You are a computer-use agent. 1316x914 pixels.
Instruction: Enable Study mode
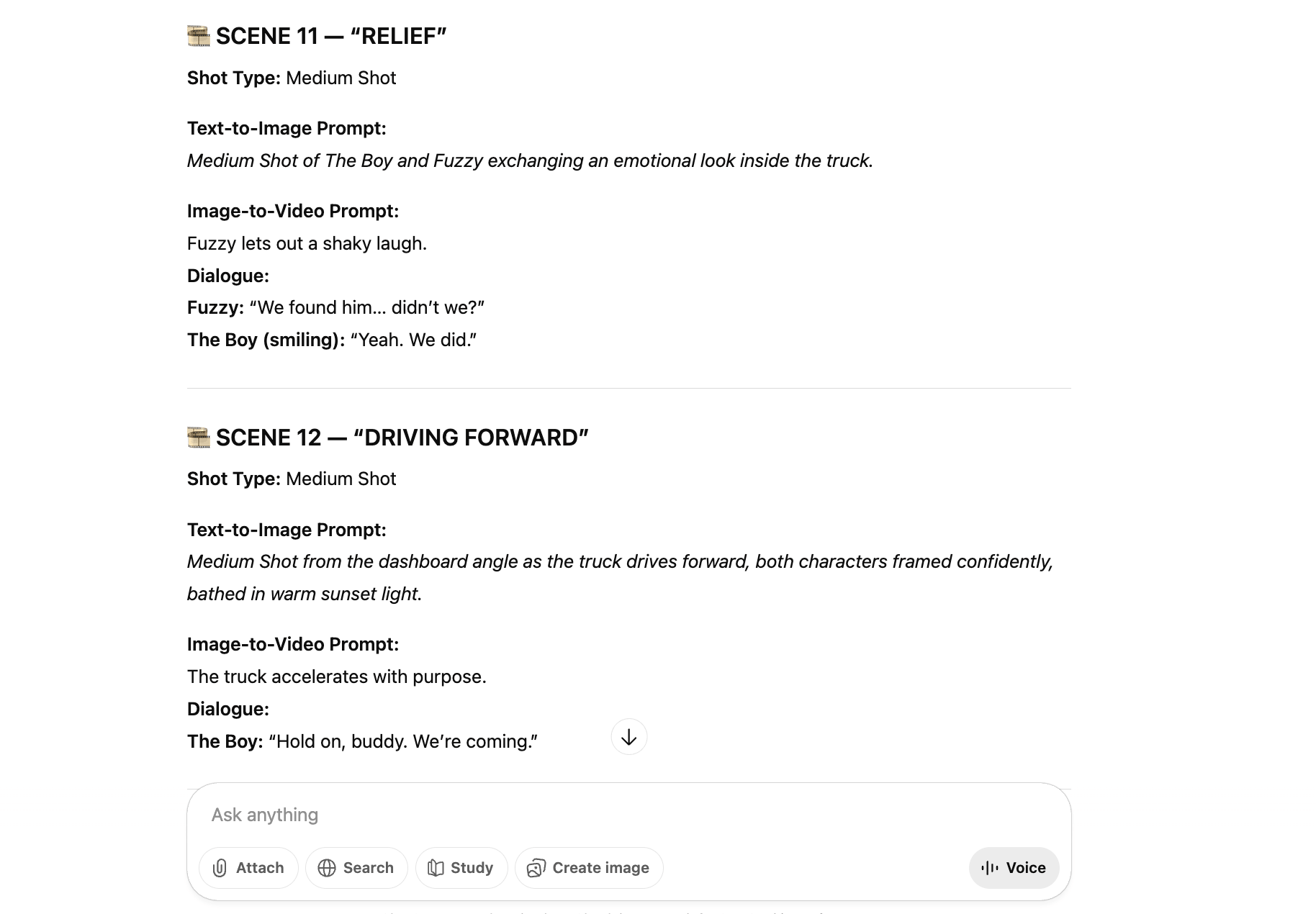point(461,868)
